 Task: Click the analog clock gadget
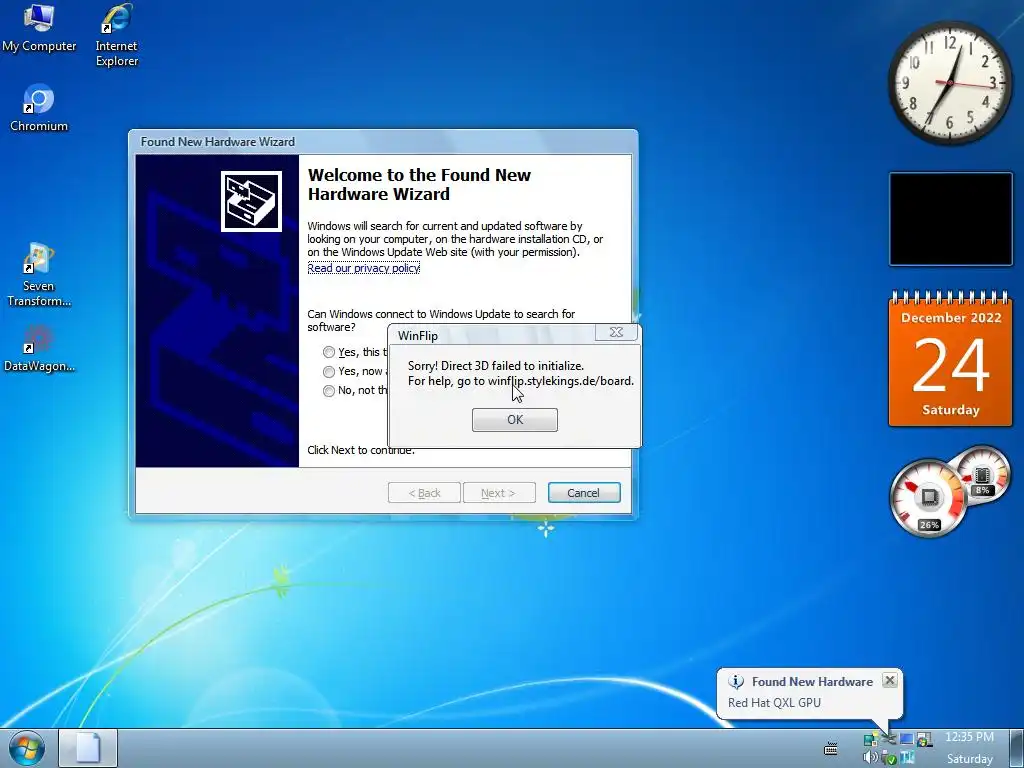950,82
